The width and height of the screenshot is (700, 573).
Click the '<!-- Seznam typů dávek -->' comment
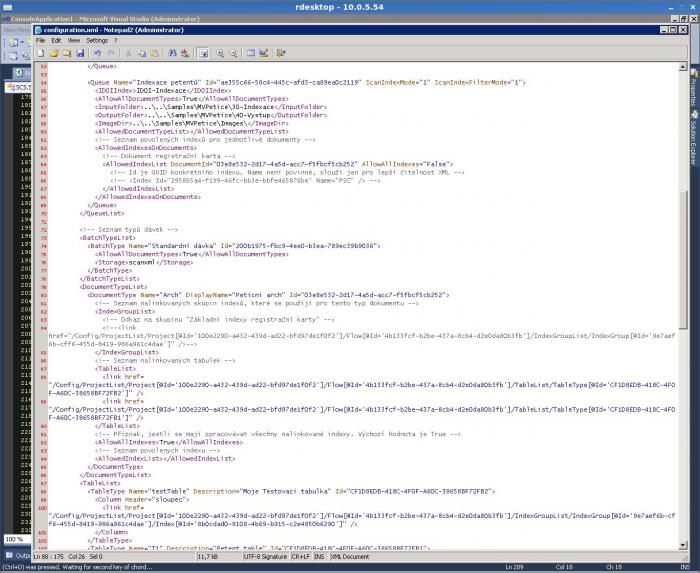129,229
